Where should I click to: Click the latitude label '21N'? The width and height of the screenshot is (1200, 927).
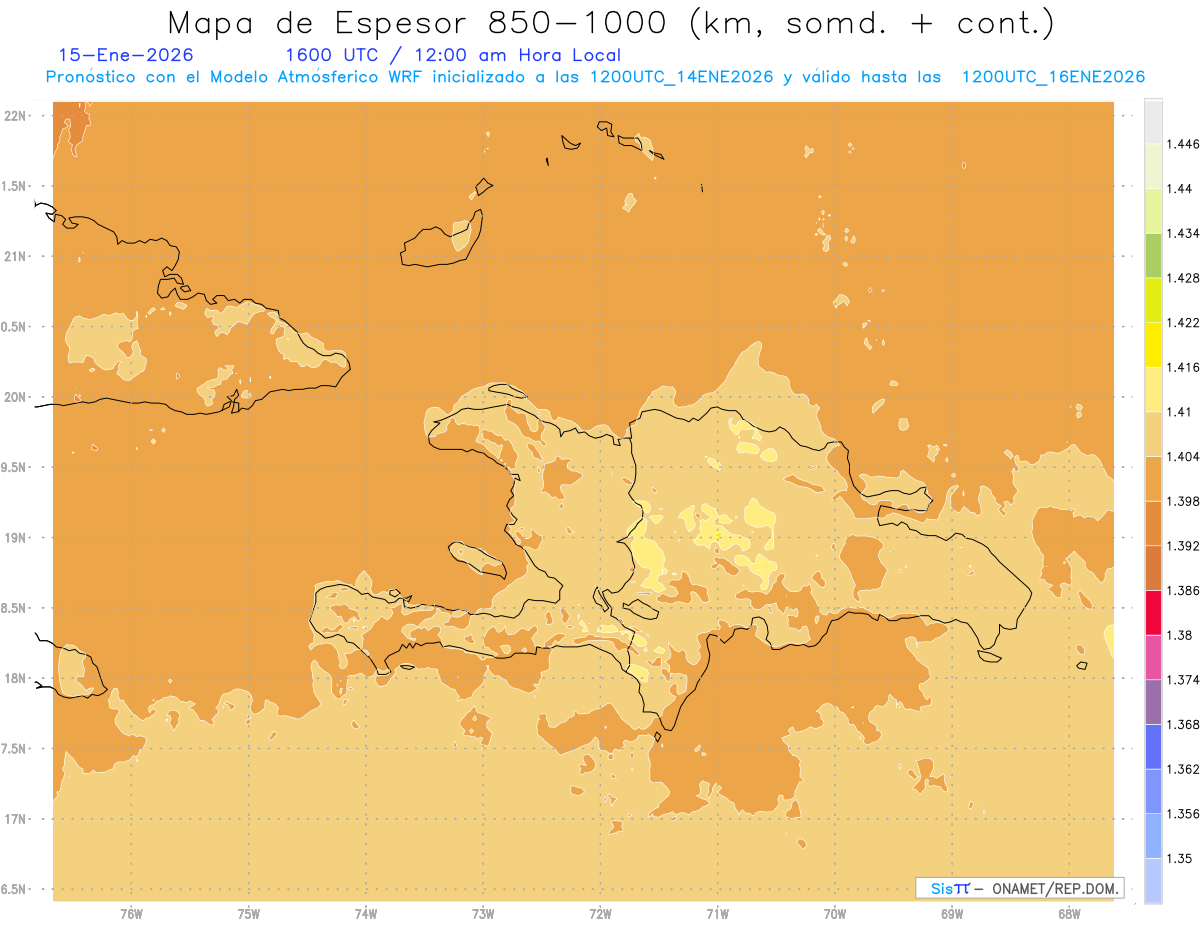16,256
